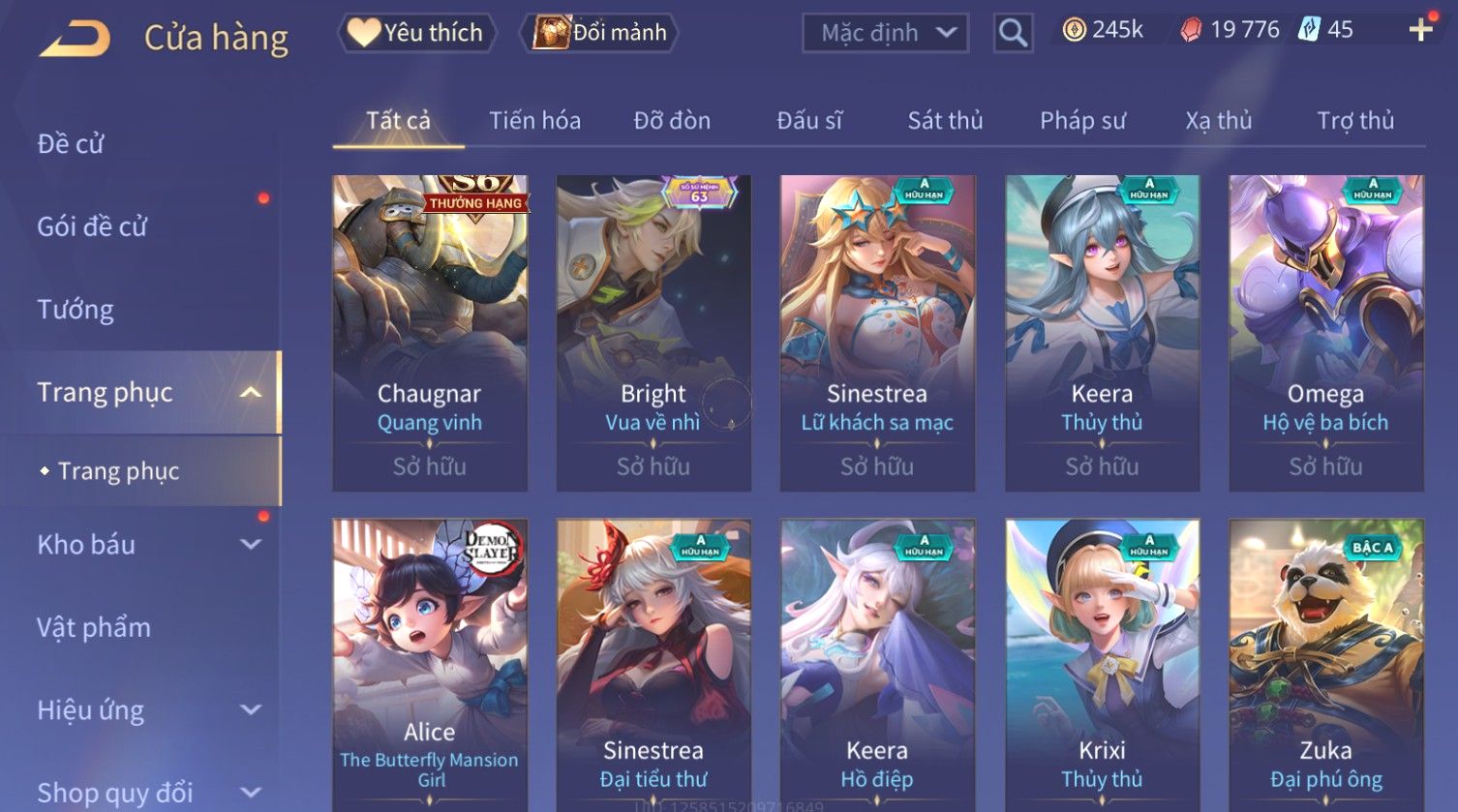1458x812 pixels.
Task: Click the heart icon on Yêu thích
Action: pyautogui.click(x=363, y=32)
